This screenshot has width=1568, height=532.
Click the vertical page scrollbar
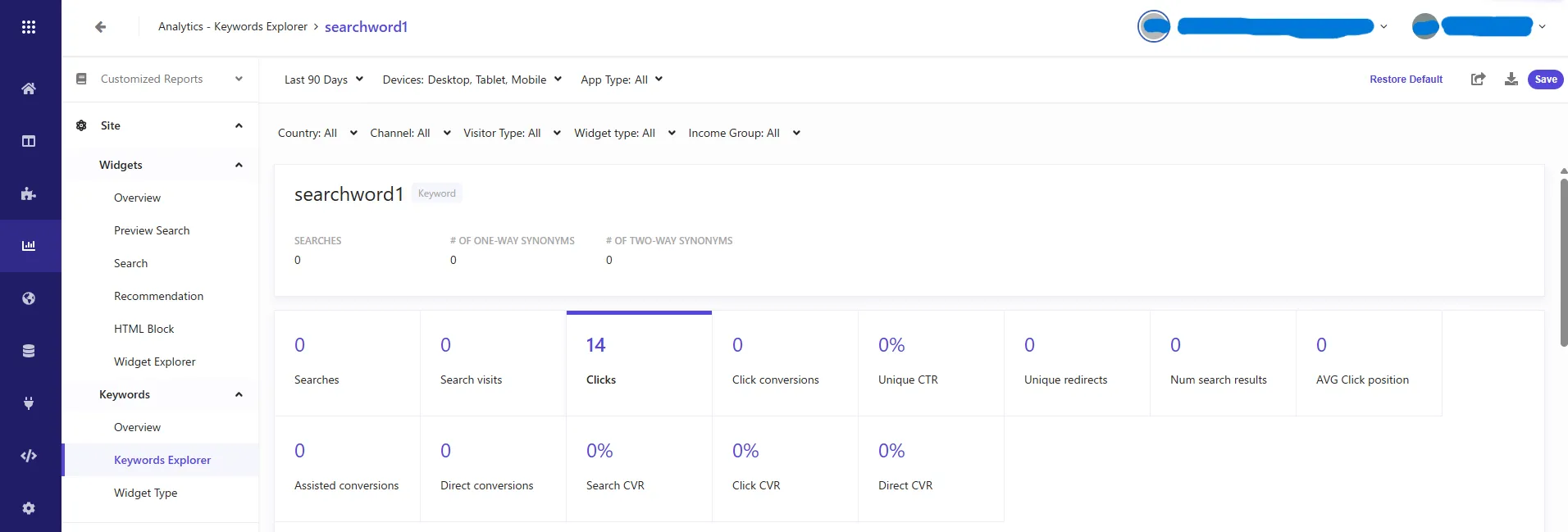pyautogui.click(x=1563, y=262)
